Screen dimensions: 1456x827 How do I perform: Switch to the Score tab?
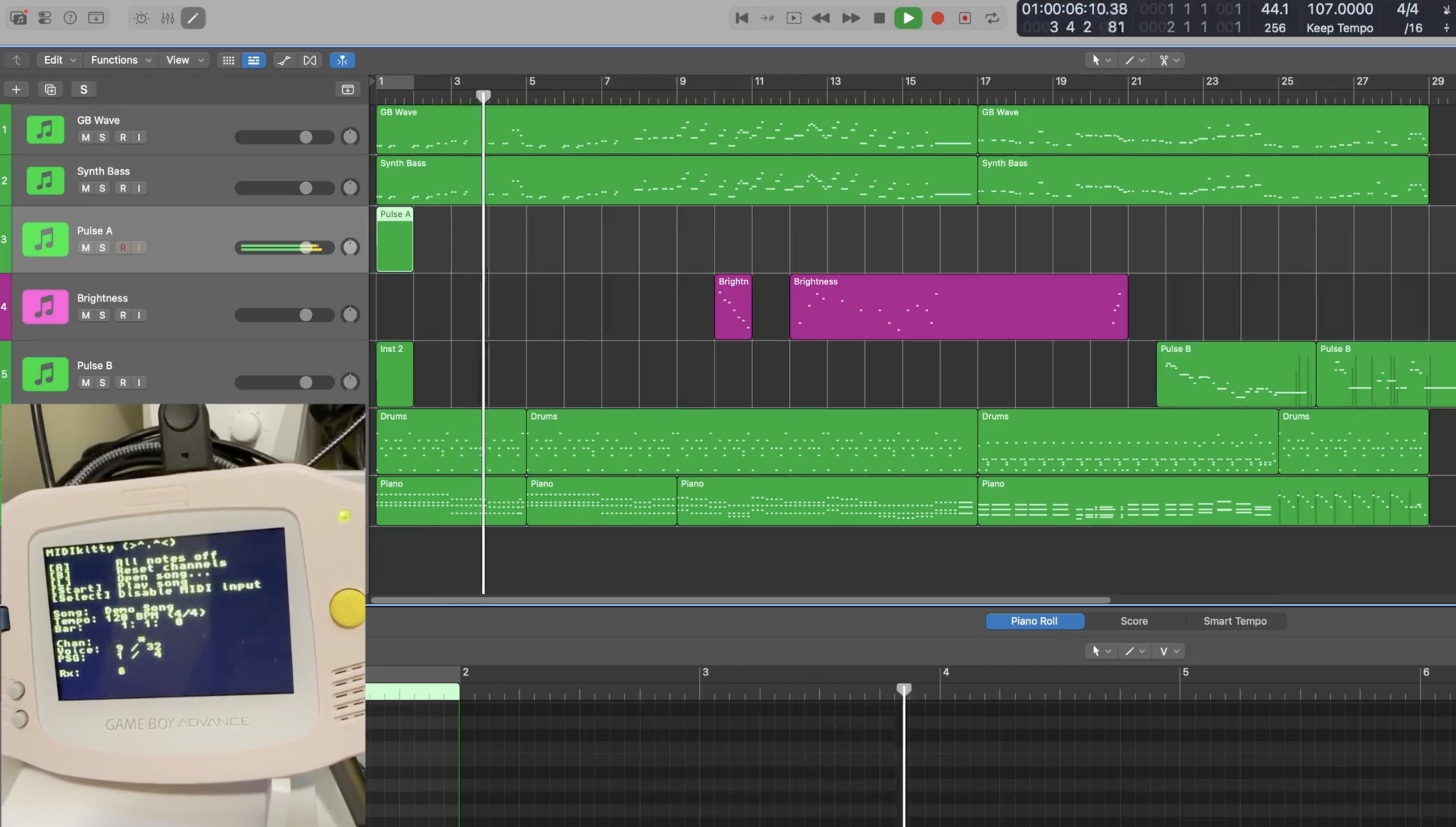point(1134,621)
